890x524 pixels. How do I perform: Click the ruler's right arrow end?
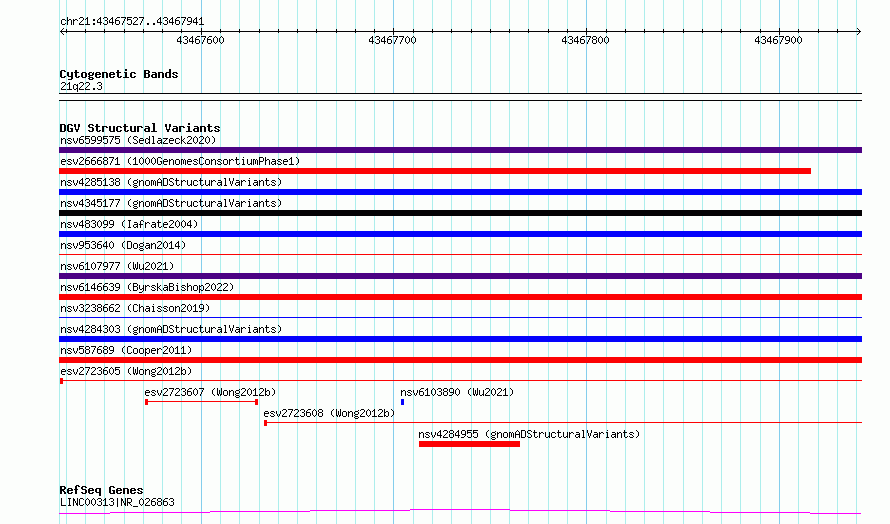point(859,32)
